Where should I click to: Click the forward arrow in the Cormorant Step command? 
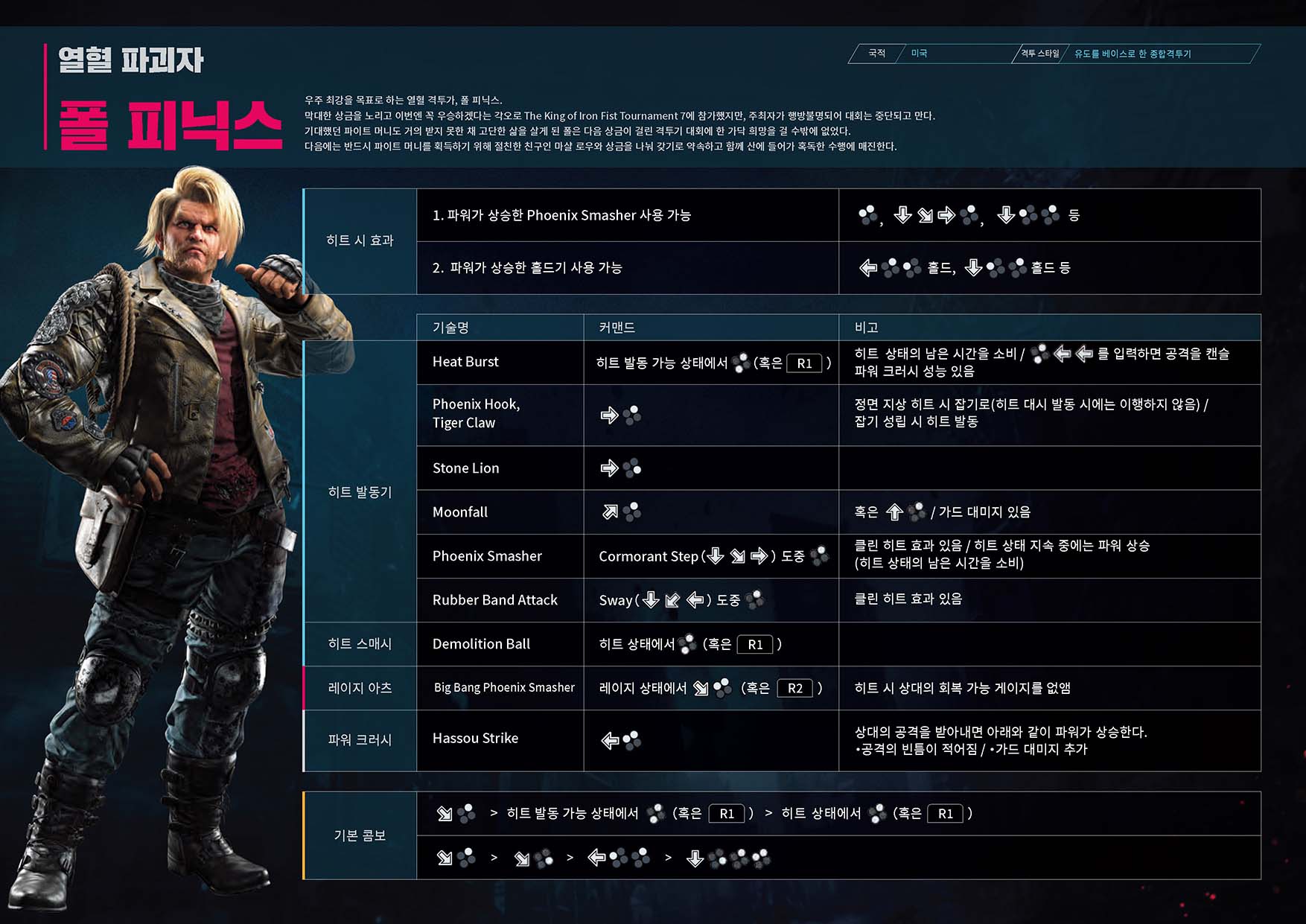[759, 556]
